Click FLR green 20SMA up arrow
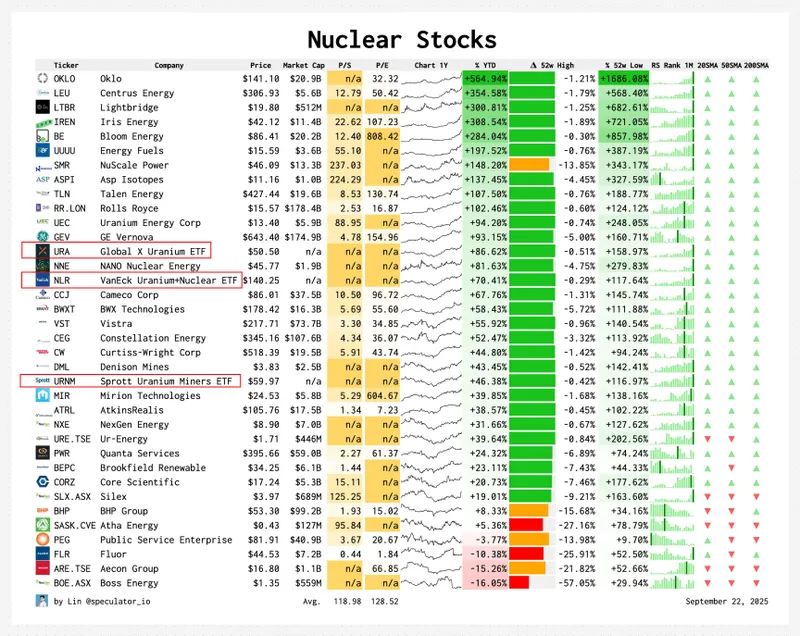This screenshot has width=800, height=636. click(707, 554)
